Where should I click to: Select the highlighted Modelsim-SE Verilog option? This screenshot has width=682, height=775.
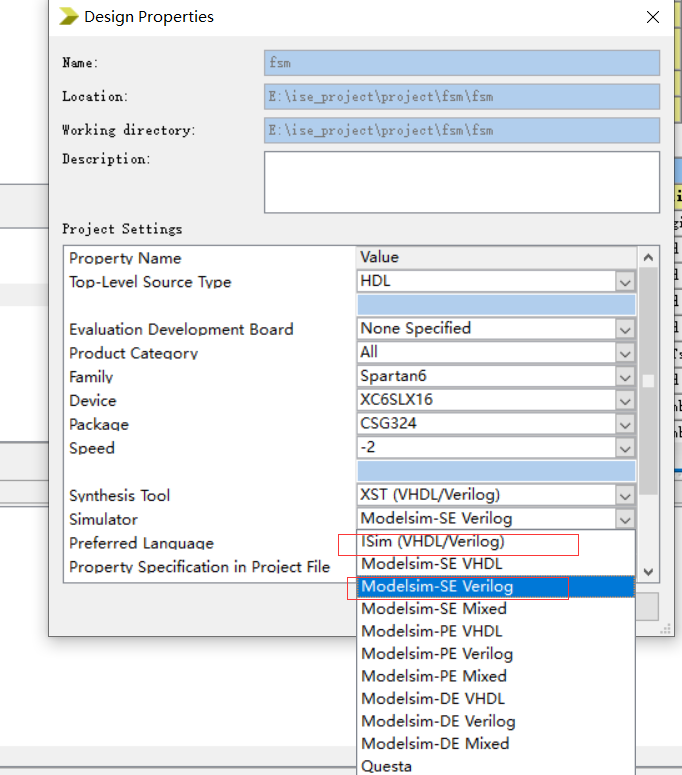point(496,587)
